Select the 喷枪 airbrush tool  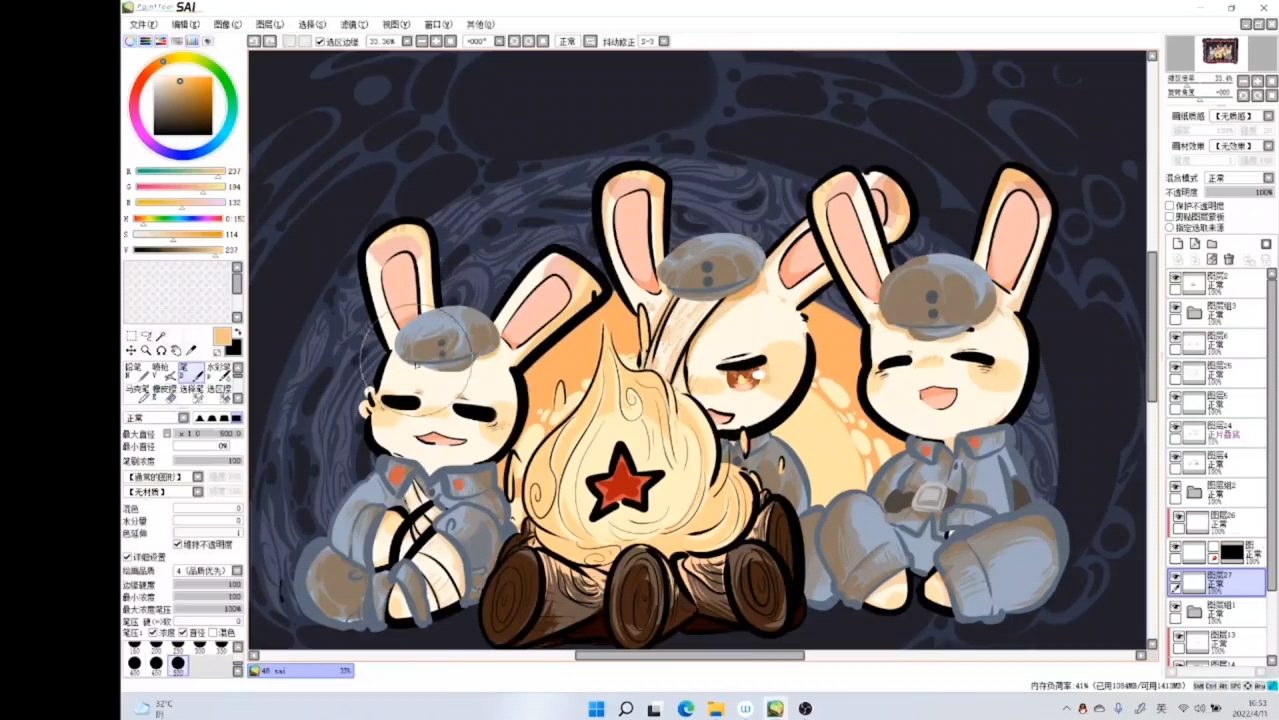[162, 372]
